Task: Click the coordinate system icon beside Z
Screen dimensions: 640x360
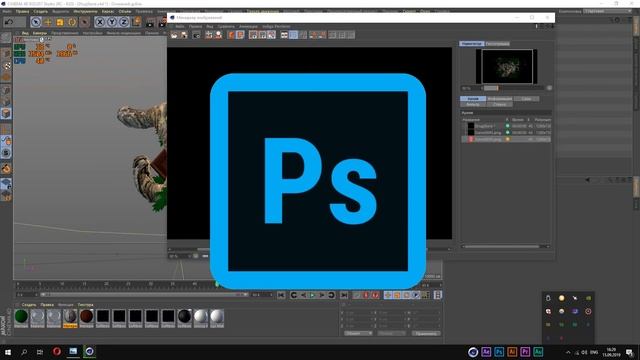Action: click(136, 22)
